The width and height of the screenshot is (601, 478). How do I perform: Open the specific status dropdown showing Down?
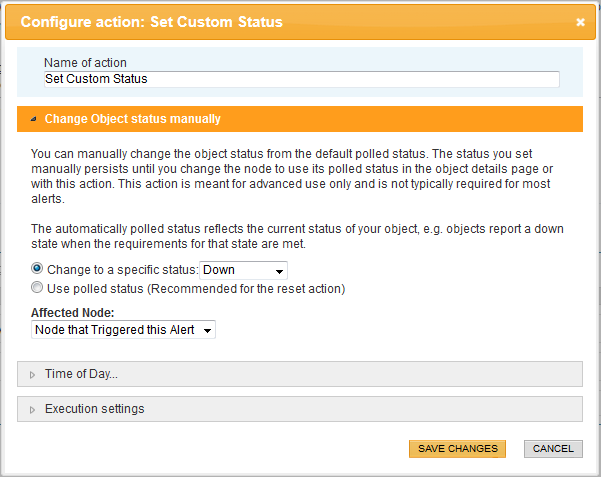coord(243,270)
